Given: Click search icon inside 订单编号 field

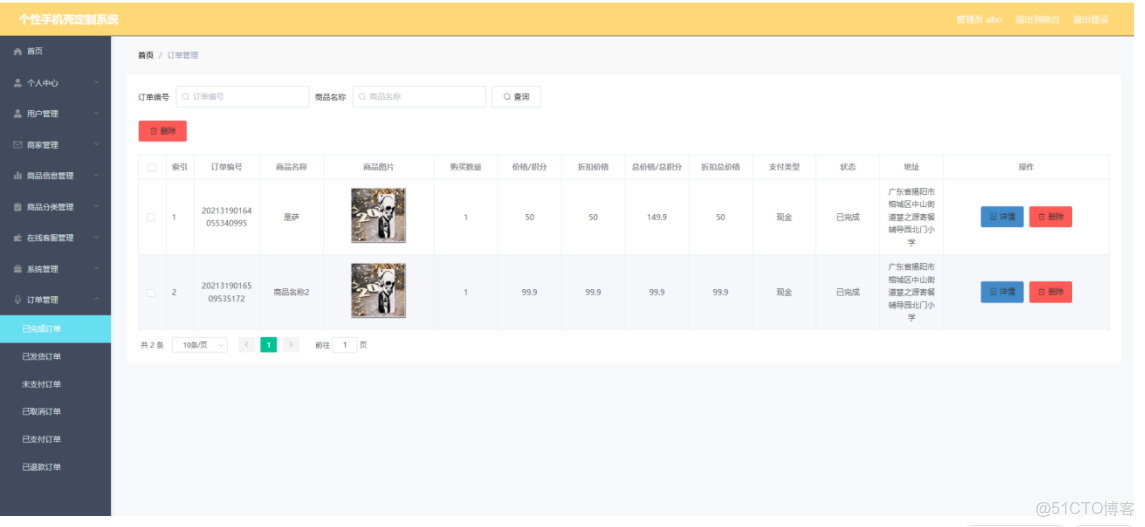Looking at the screenshot, I should tap(185, 96).
